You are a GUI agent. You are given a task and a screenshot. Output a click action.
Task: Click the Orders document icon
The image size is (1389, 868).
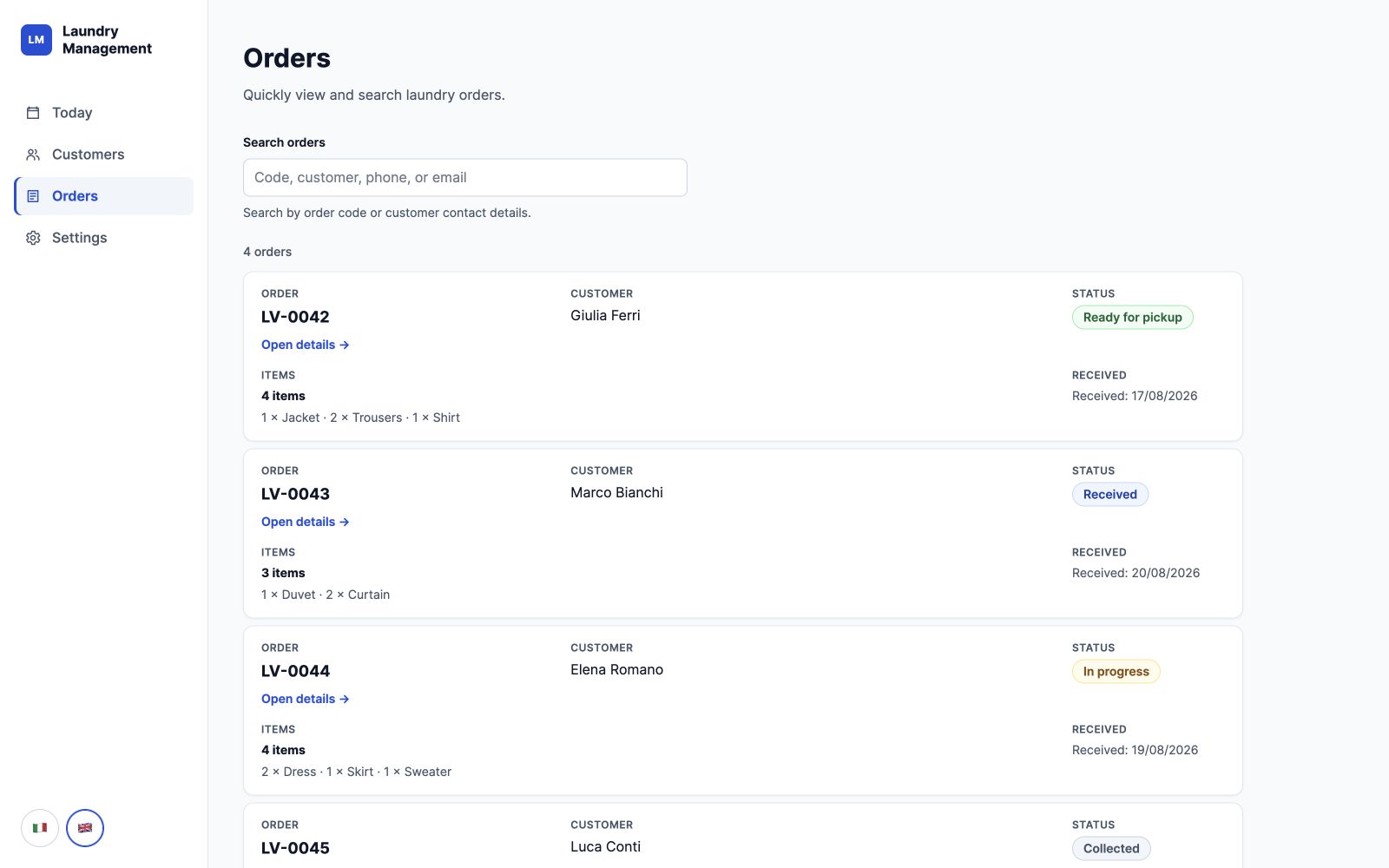(33, 196)
